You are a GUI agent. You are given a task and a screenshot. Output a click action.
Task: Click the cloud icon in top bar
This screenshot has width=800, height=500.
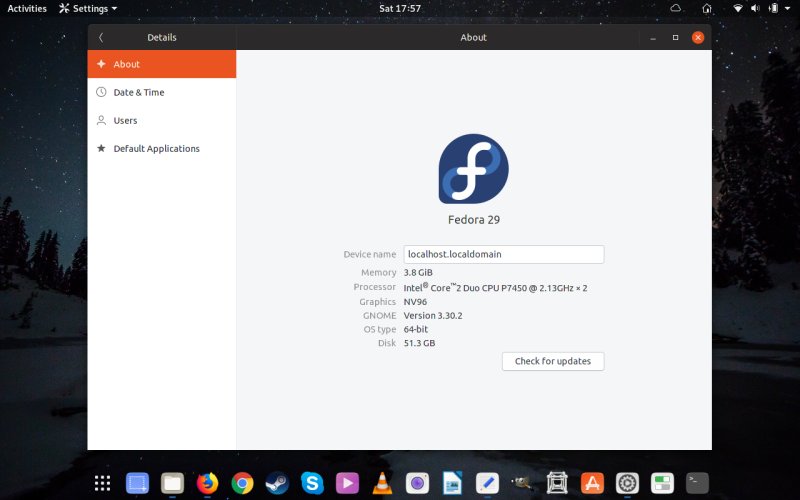point(676,8)
